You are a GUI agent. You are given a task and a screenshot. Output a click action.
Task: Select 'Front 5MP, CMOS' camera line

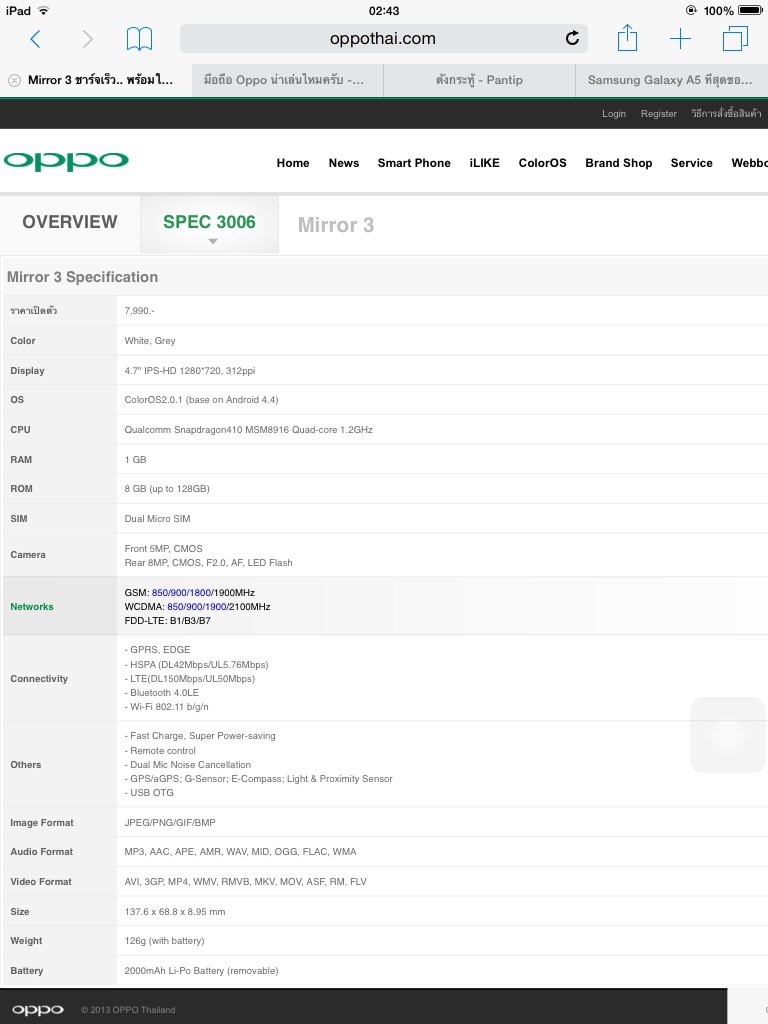tap(163, 549)
